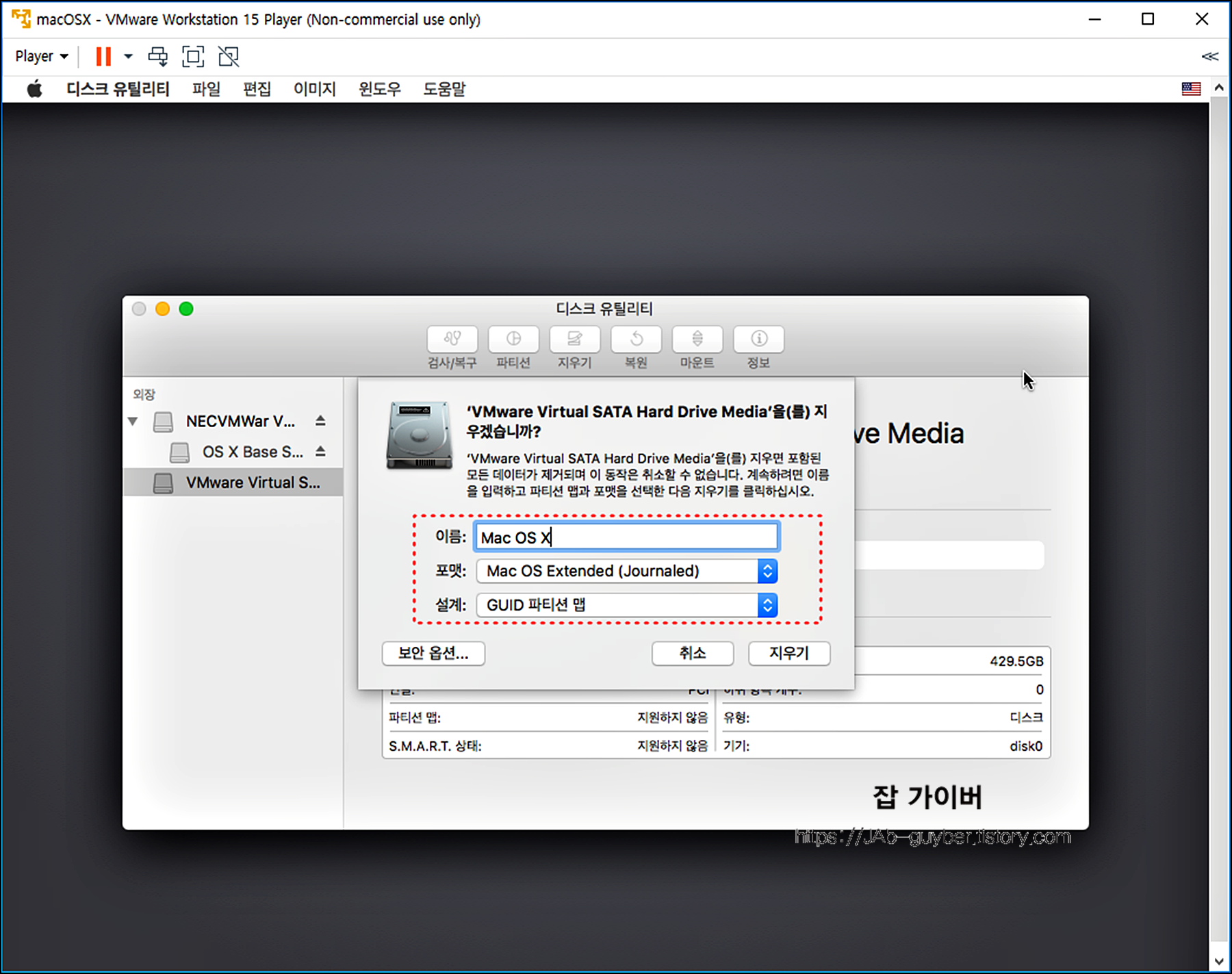The image size is (1232, 974).
Task: Open the 편집 menu
Action: click(x=257, y=89)
